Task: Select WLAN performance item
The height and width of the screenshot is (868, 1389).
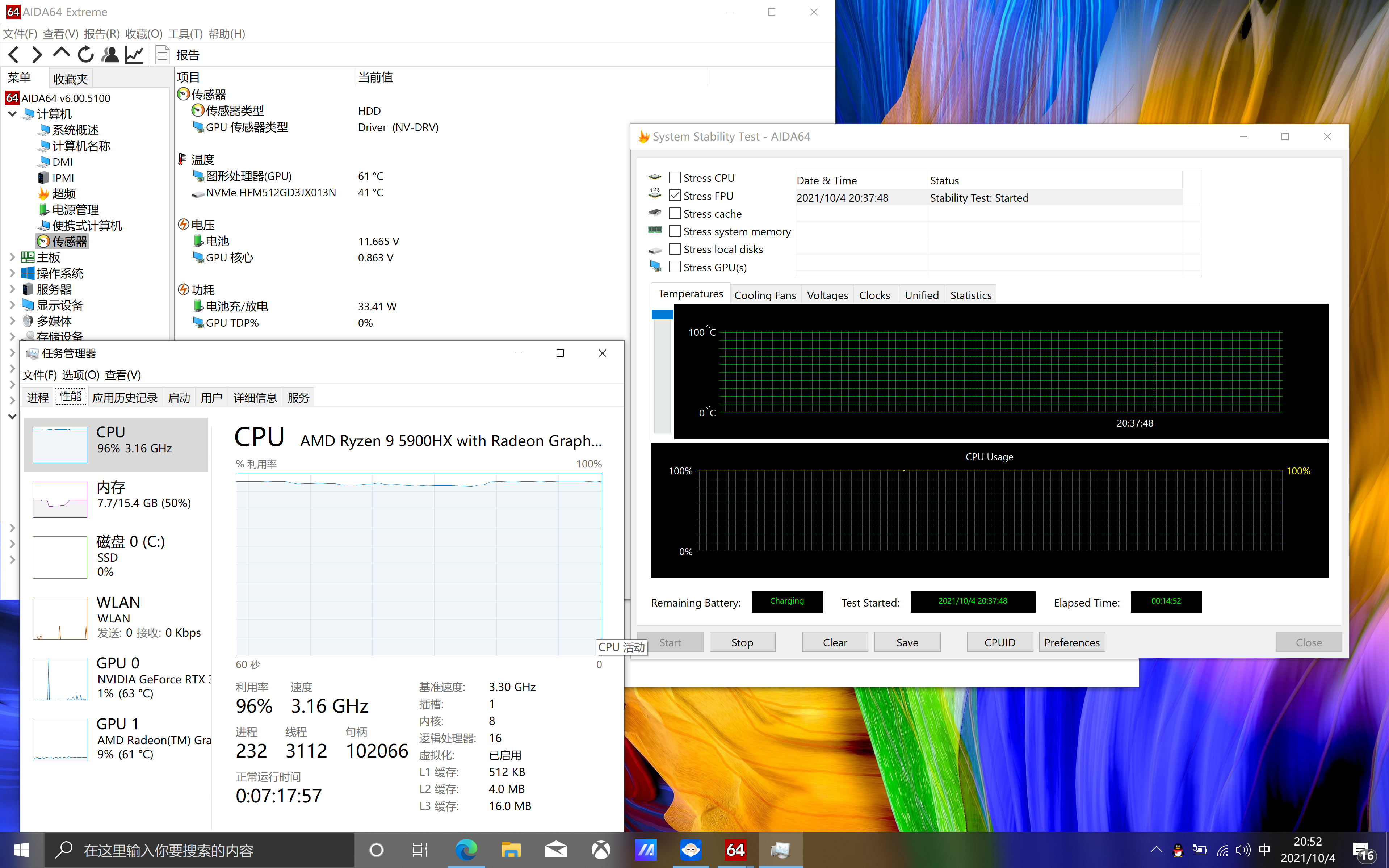Action: [116, 618]
